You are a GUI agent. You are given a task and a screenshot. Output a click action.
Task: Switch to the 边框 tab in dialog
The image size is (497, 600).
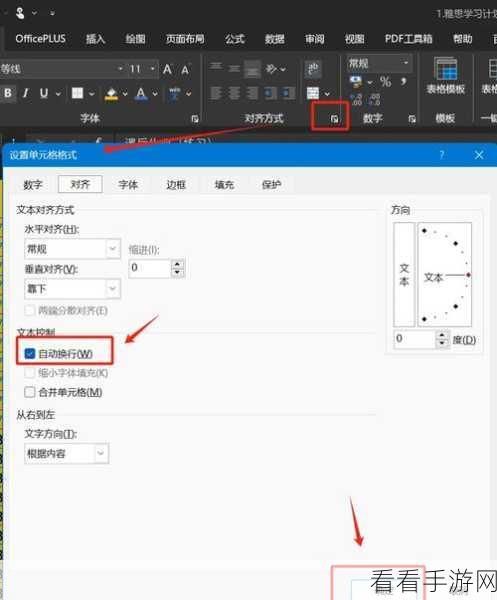[176, 185]
